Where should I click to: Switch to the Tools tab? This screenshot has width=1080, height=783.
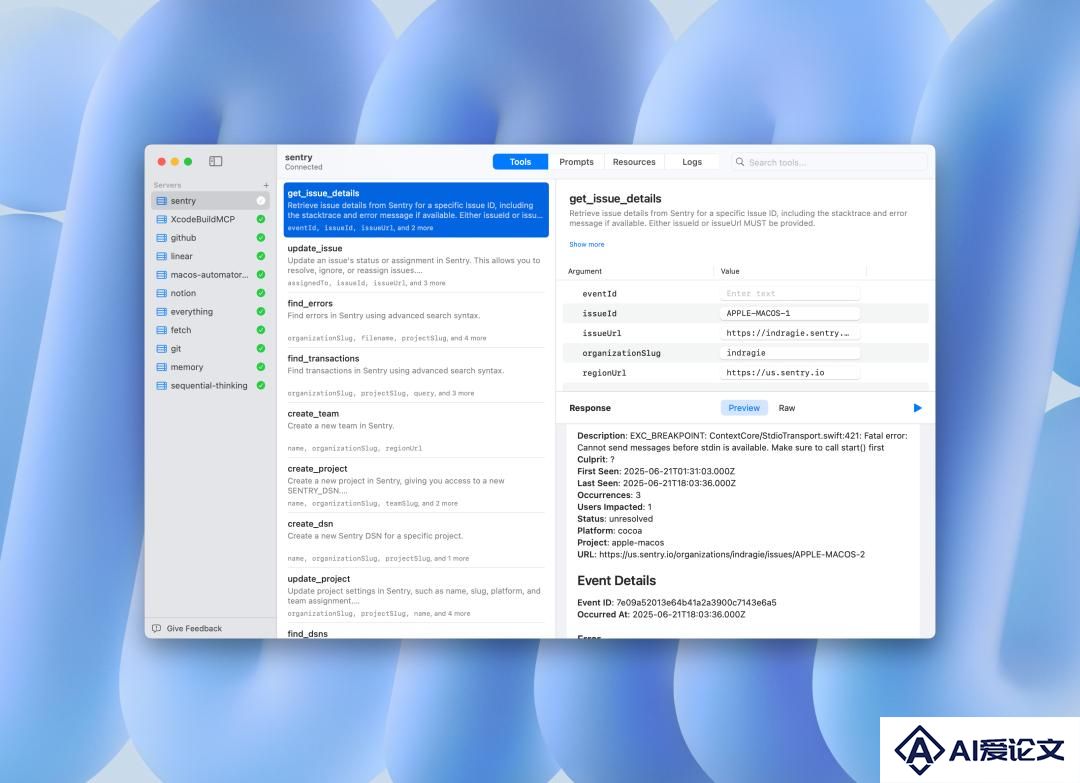tap(521, 163)
